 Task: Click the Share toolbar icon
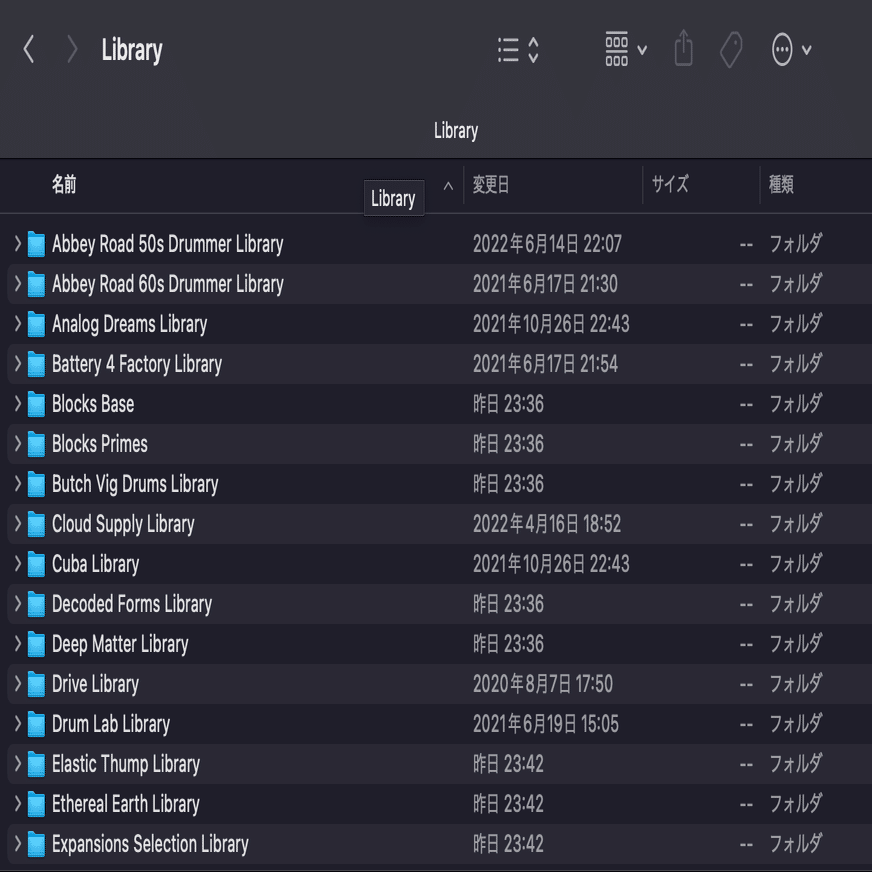[x=683, y=49]
